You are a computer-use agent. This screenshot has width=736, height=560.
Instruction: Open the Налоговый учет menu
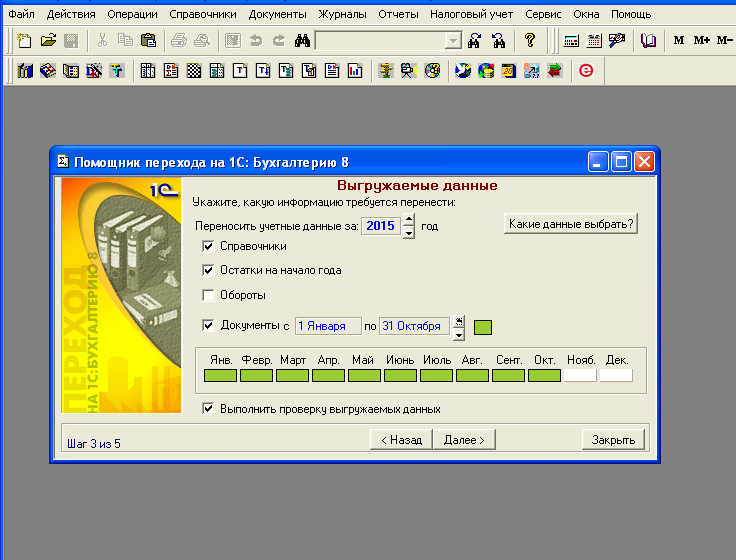point(471,15)
